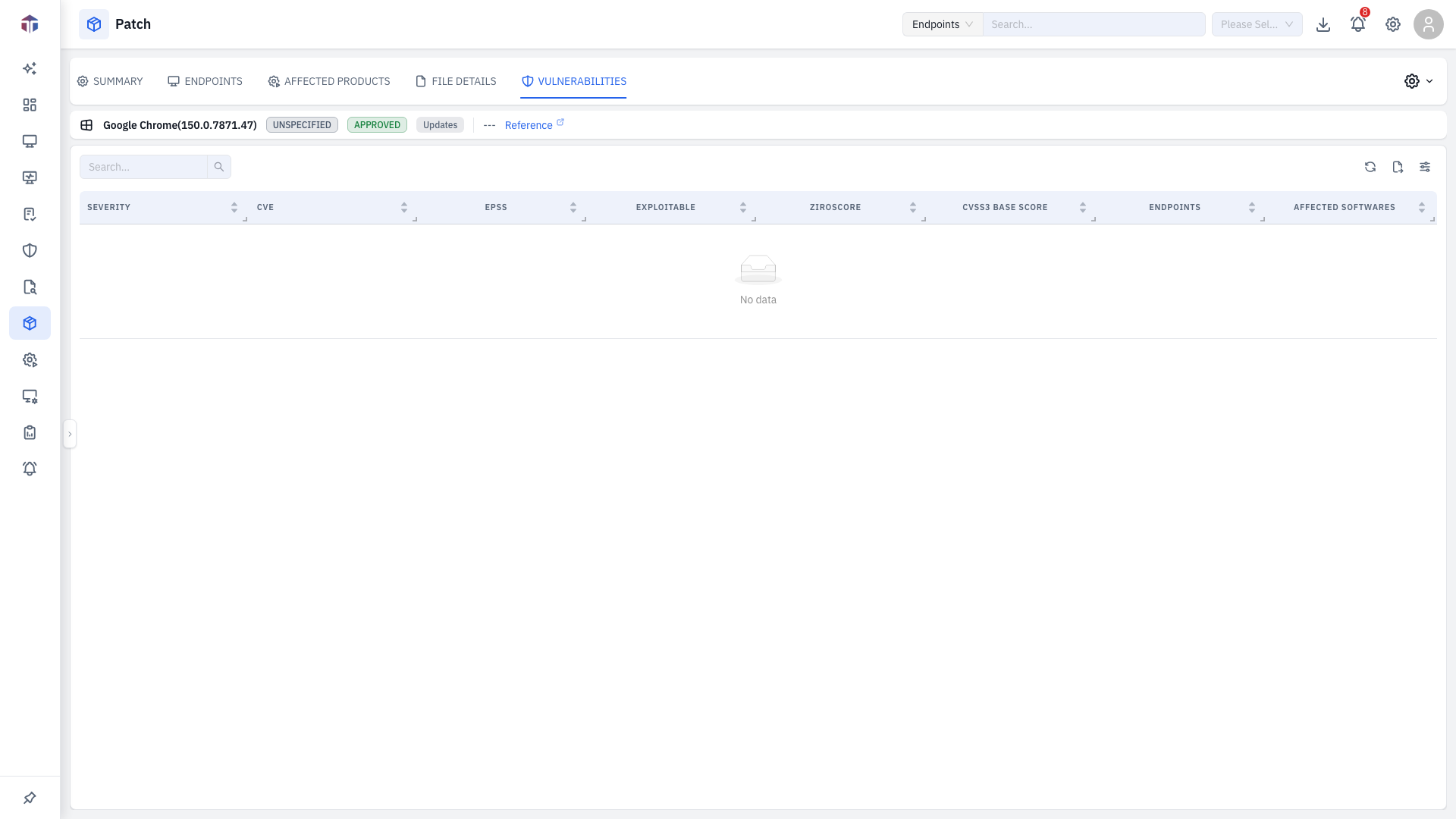Open the monitor settings sidebar icon
1456x819 pixels.
(x=30, y=396)
